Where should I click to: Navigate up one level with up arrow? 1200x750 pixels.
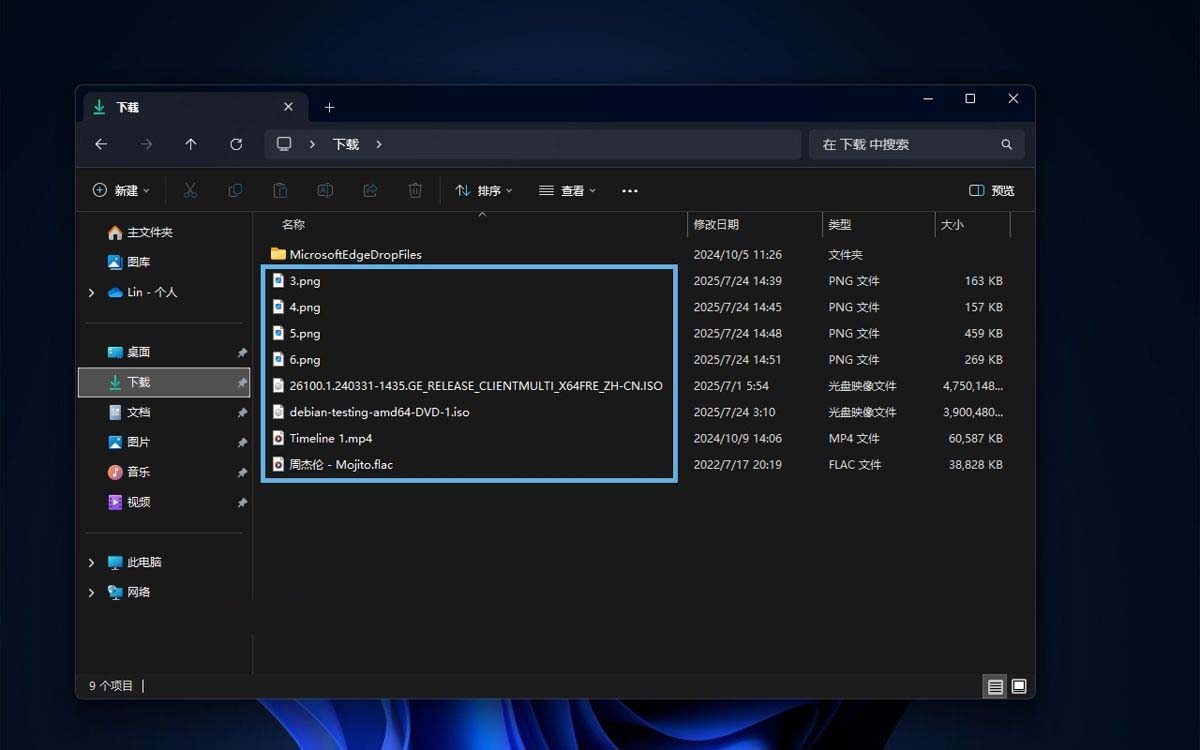[x=191, y=144]
